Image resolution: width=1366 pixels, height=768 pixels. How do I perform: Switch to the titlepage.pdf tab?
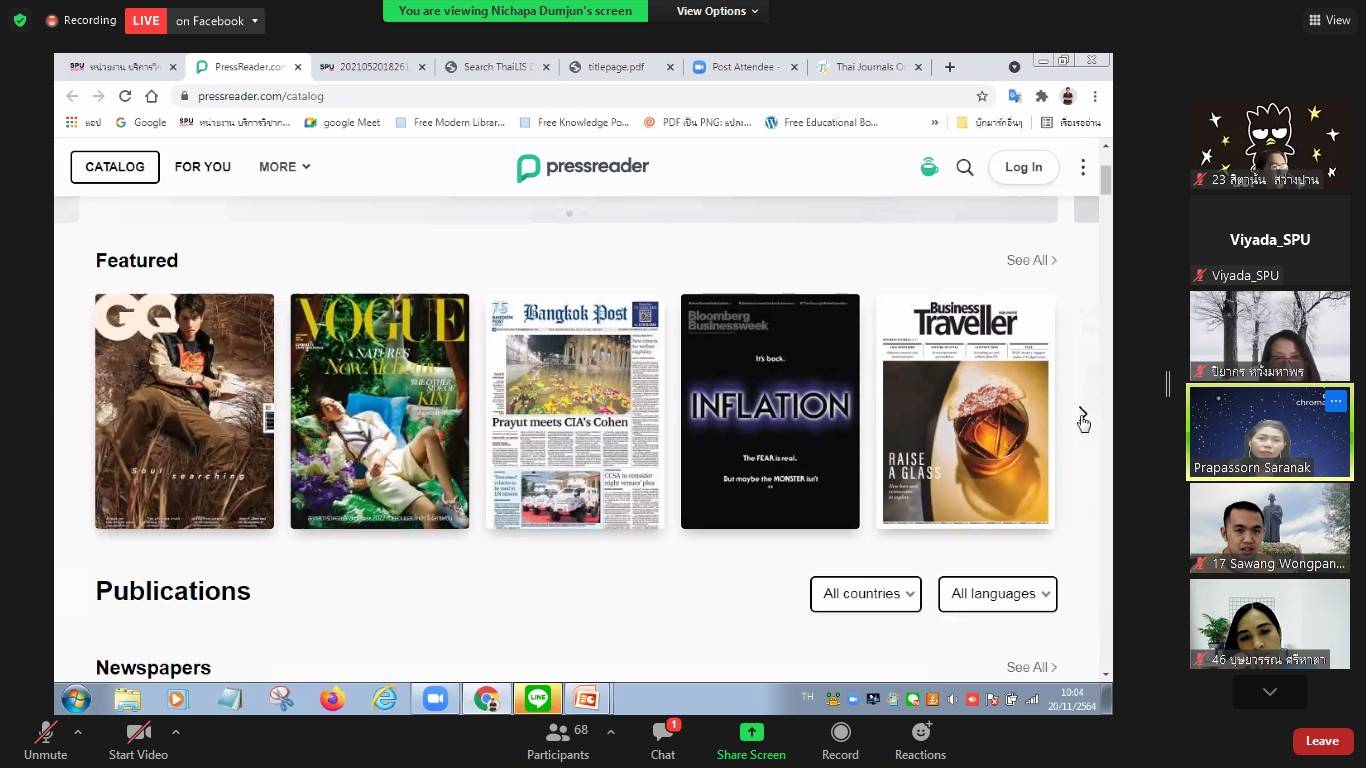pos(620,67)
